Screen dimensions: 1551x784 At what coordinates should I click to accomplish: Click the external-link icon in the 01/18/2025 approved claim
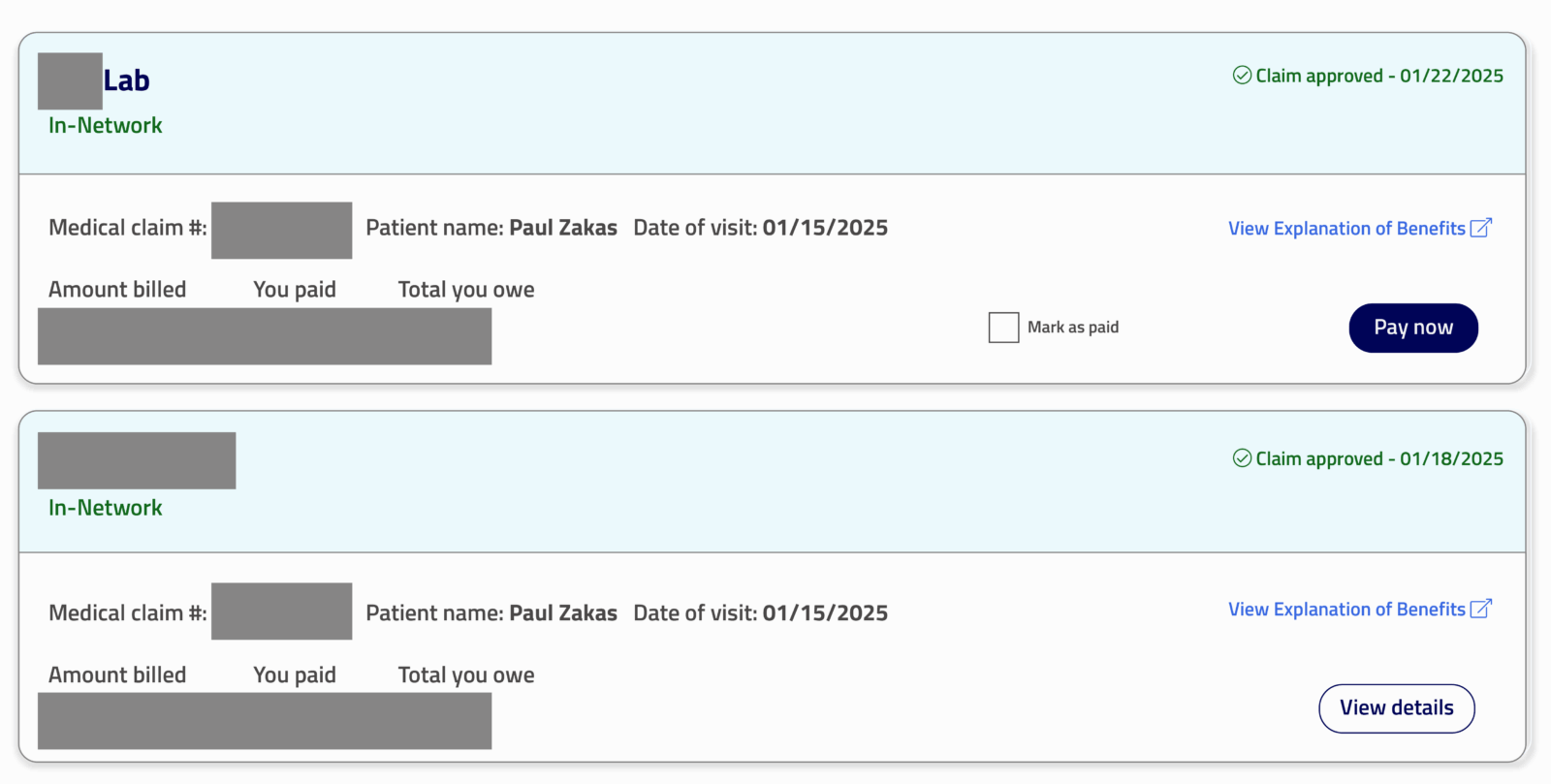coord(1480,609)
